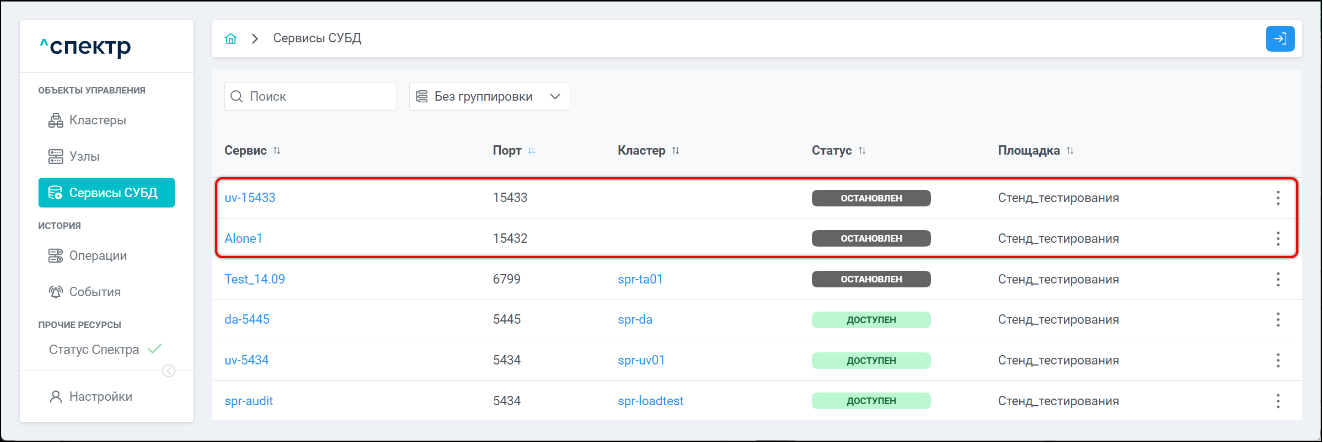
Task: Sort the table by Порт column
Action: (x=531, y=151)
